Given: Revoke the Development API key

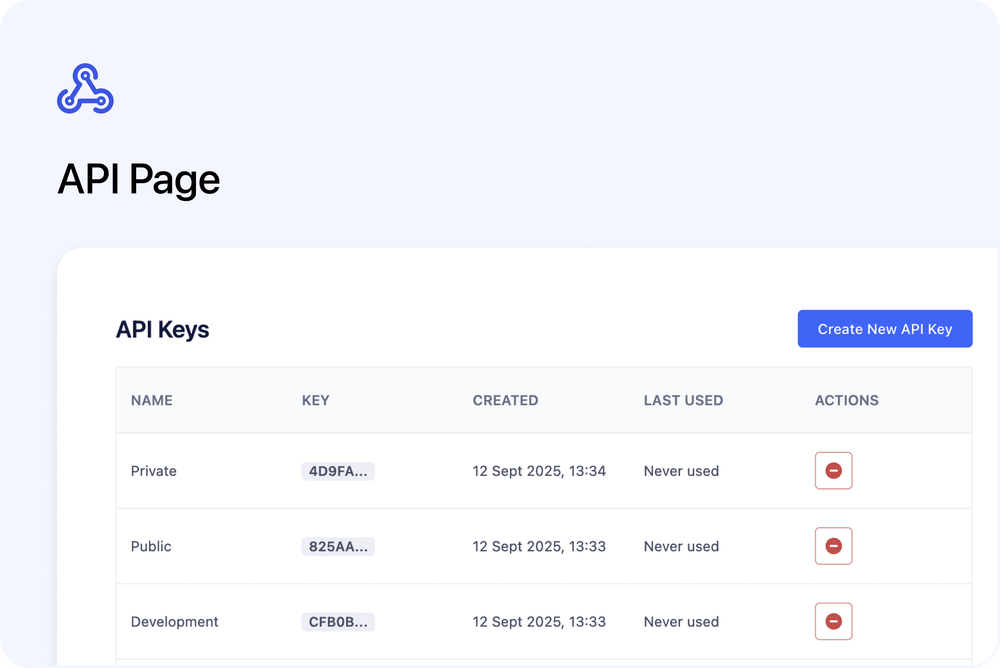Looking at the screenshot, I should coord(833,621).
